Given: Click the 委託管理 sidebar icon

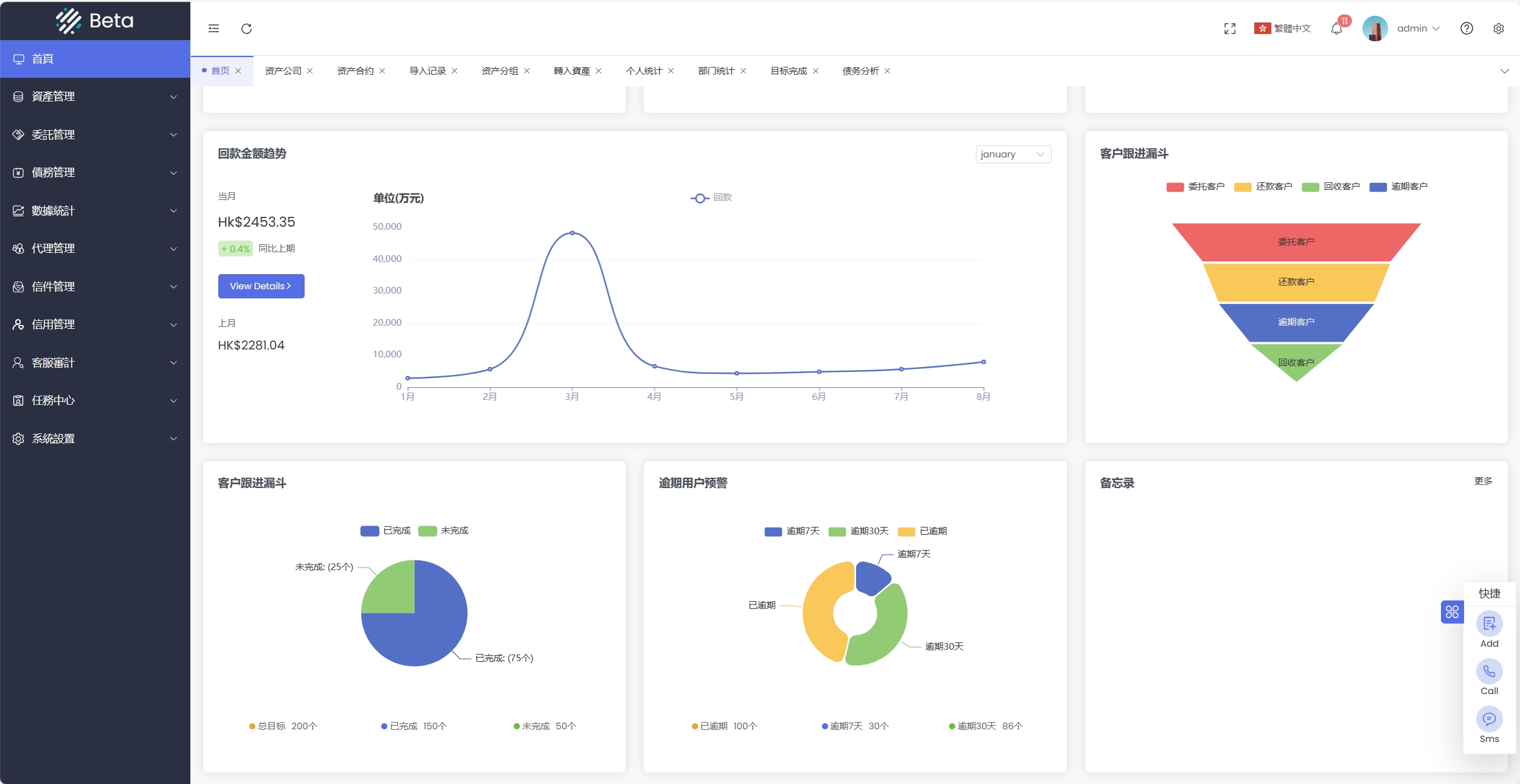Looking at the screenshot, I should tap(18, 134).
